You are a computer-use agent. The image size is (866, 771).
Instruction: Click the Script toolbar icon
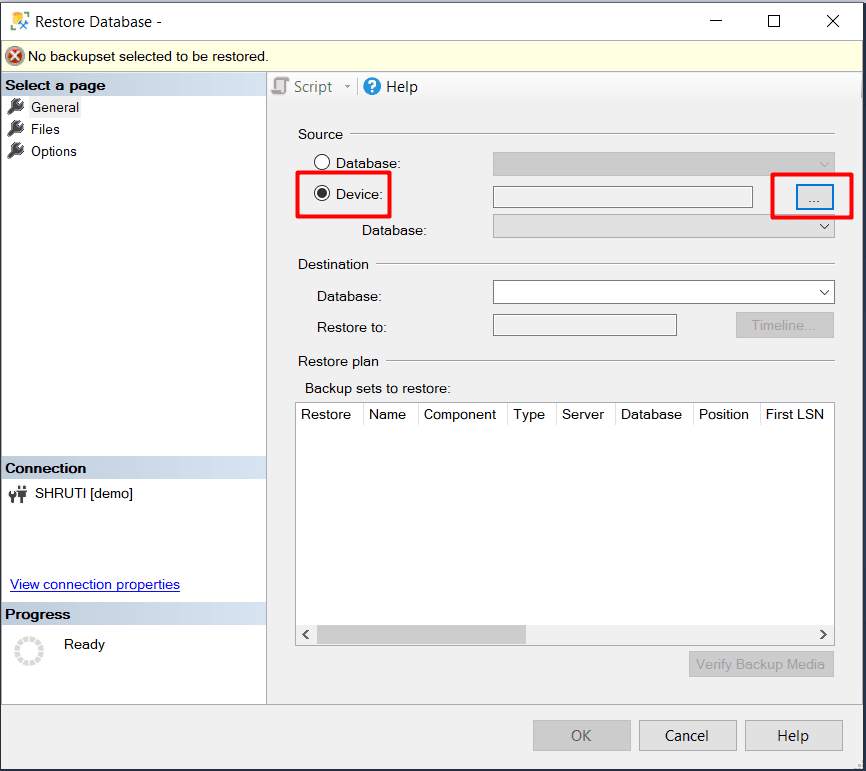pos(281,87)
